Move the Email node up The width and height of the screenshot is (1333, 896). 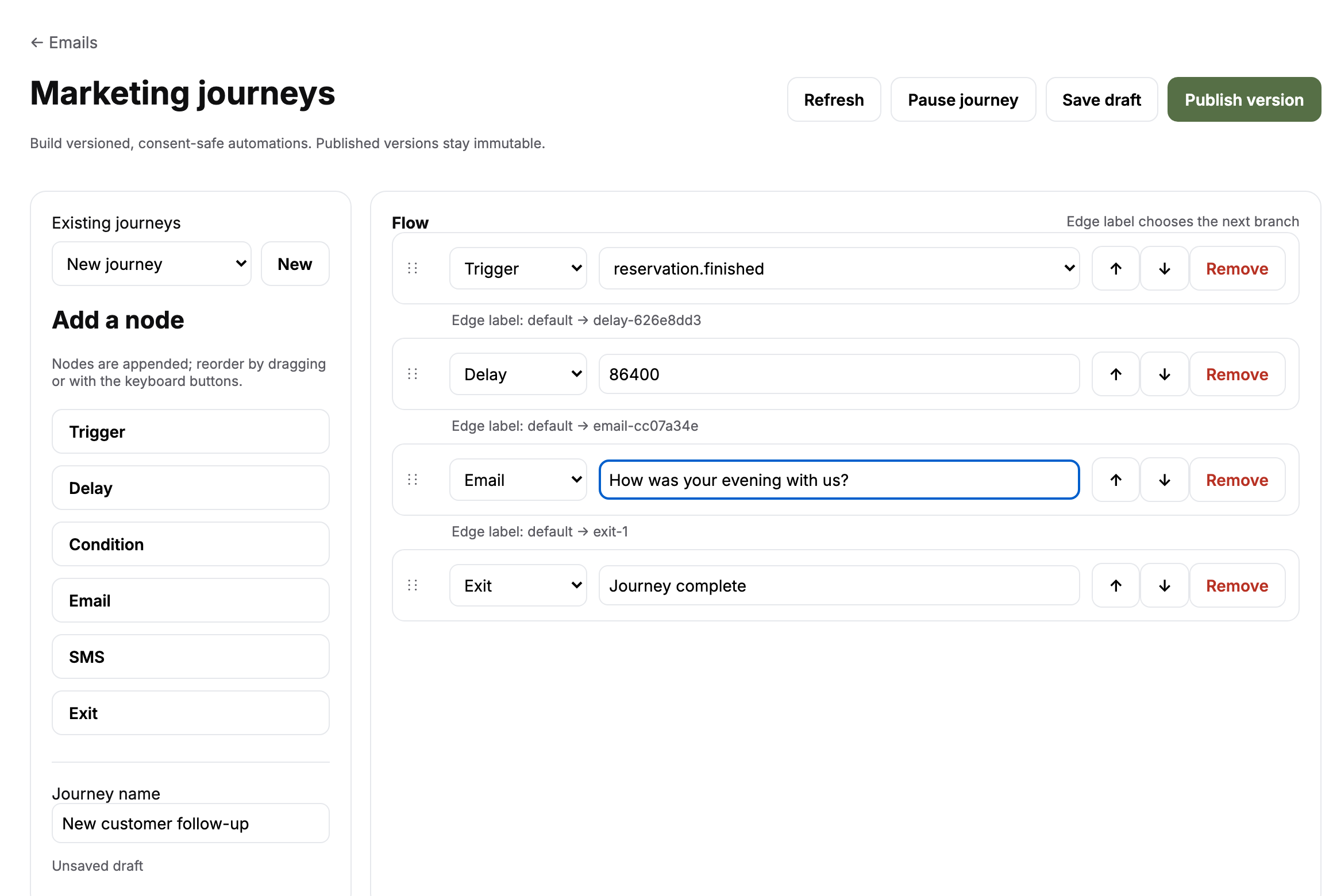pyautogui.click(x=1116, y=480)
